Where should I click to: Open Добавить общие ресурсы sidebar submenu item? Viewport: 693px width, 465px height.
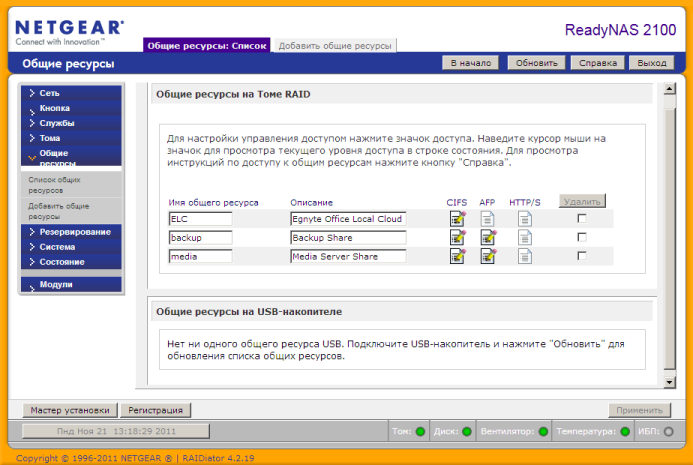71,211
